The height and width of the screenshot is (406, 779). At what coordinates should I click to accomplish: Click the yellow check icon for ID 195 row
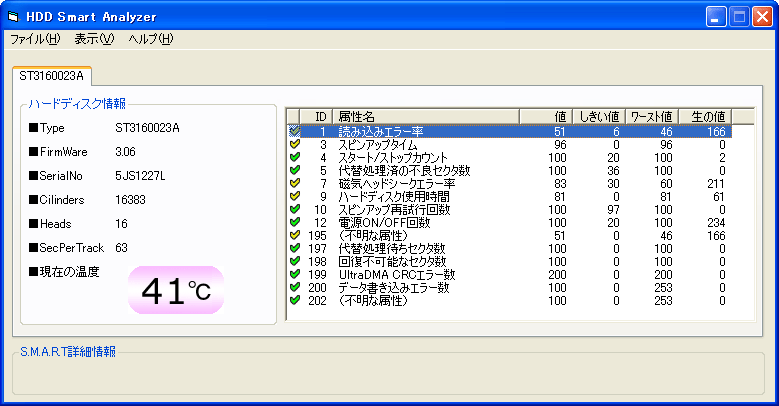tap(295, 235)
